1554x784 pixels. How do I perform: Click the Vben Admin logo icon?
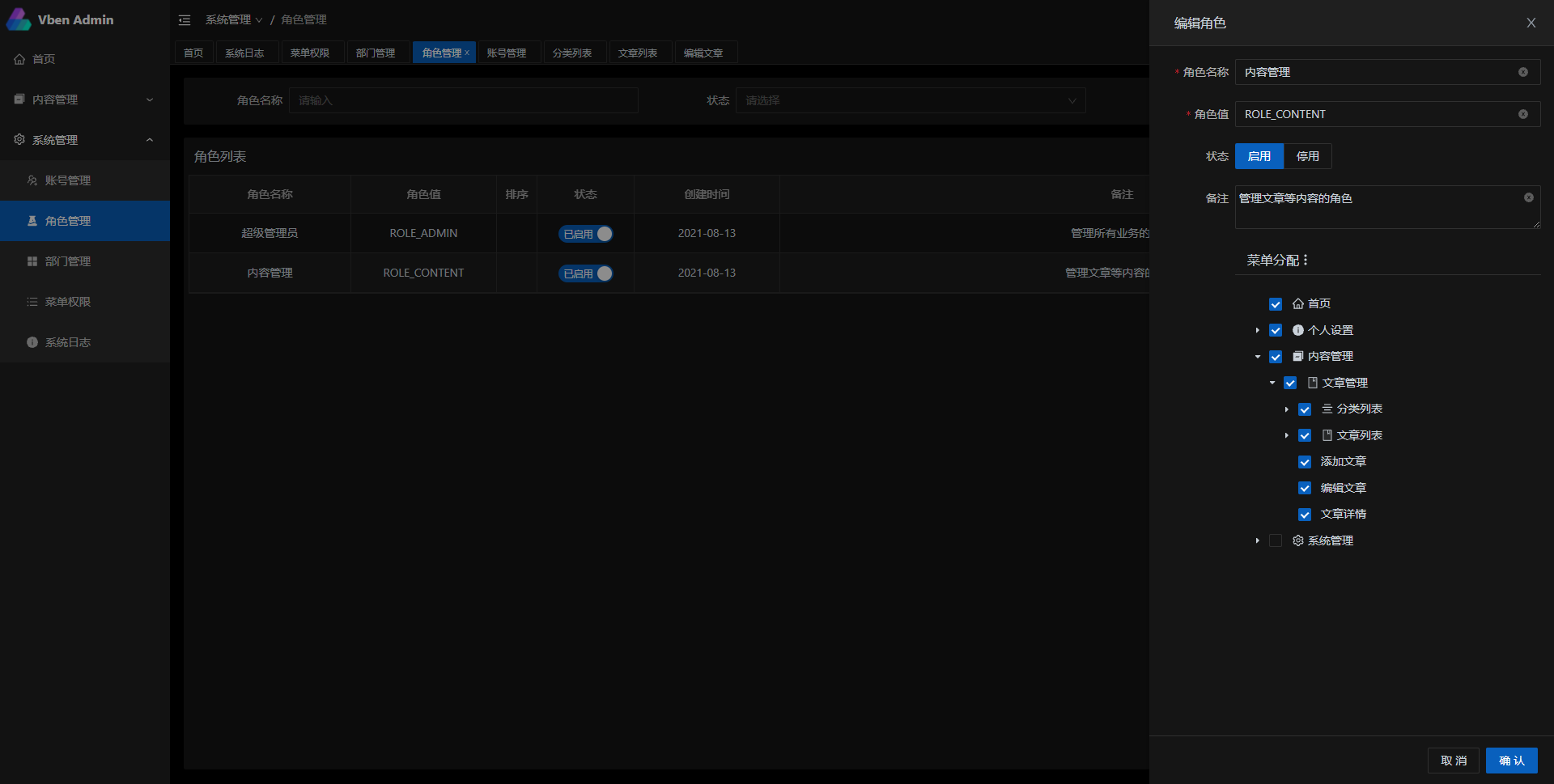click(x=19, y=19)
